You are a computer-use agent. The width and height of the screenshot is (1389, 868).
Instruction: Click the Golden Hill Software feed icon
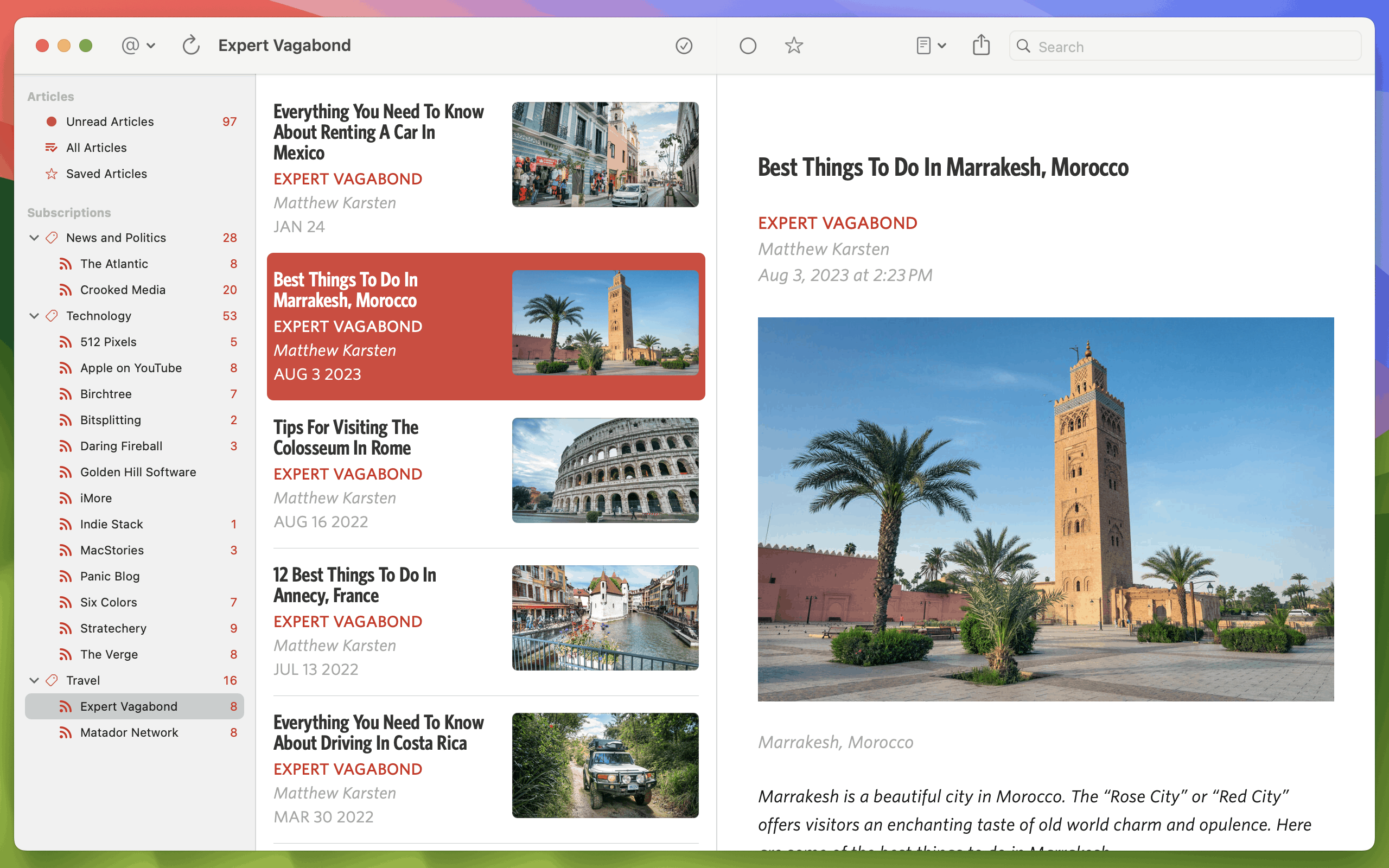click(x=66, y=473)
